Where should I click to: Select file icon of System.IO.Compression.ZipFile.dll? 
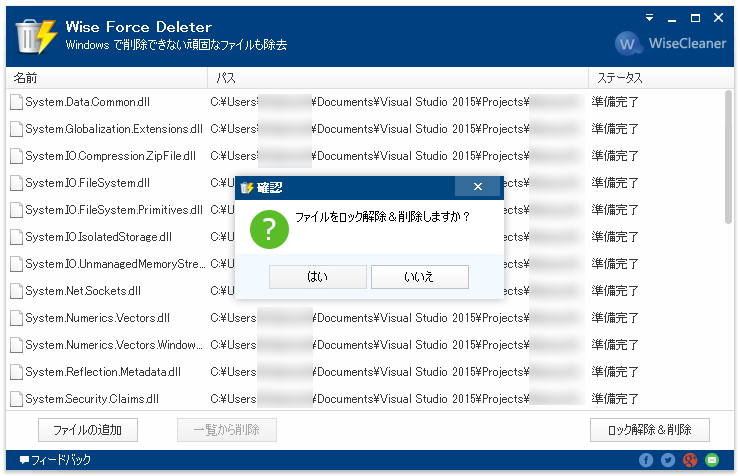(x=17, y=156)
